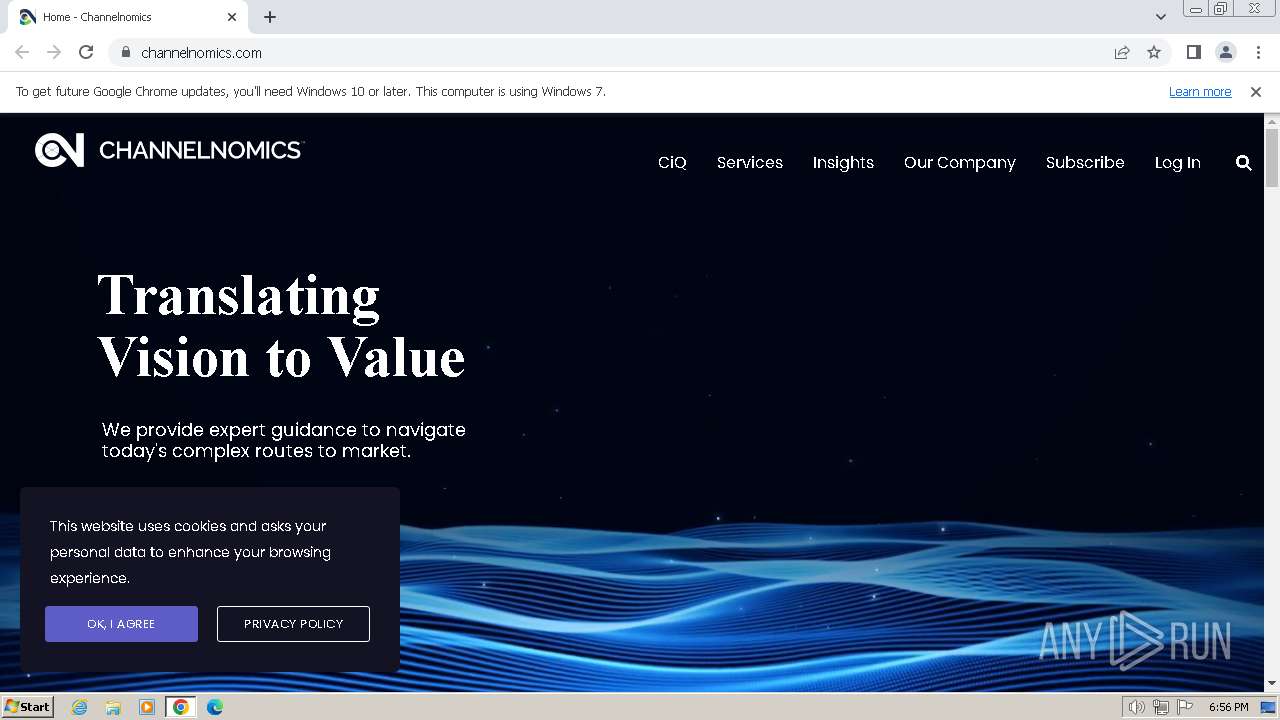Click the show desktop tray button
This screenshot has width=1280, height=720.
[x=1269, y=707]
